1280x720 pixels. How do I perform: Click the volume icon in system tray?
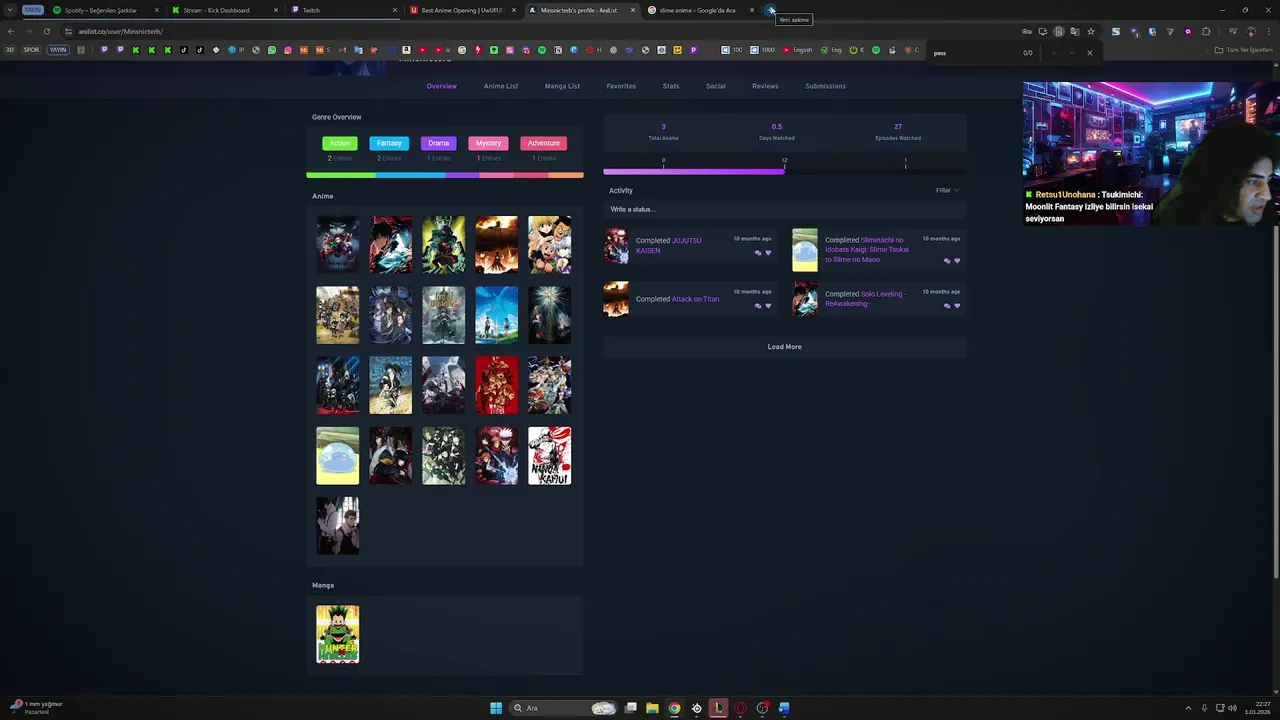(x=1232, y=708)
